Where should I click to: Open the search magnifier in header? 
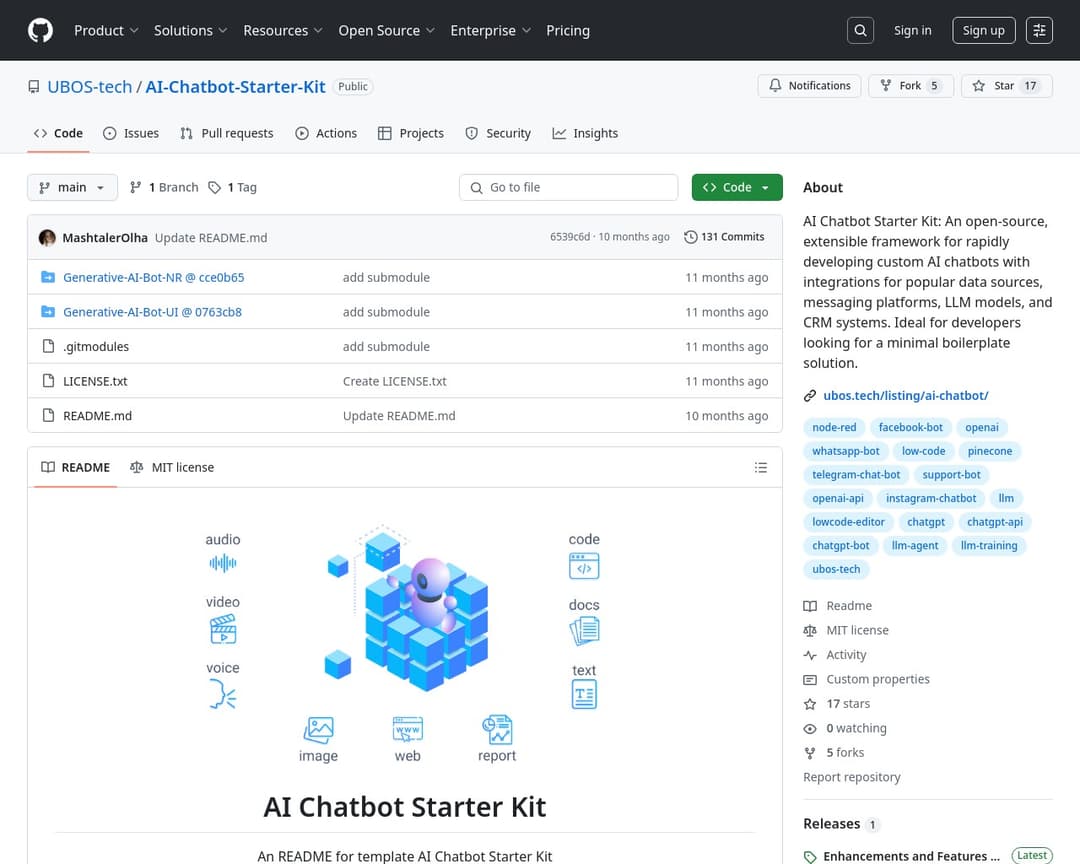click(860, 30)
